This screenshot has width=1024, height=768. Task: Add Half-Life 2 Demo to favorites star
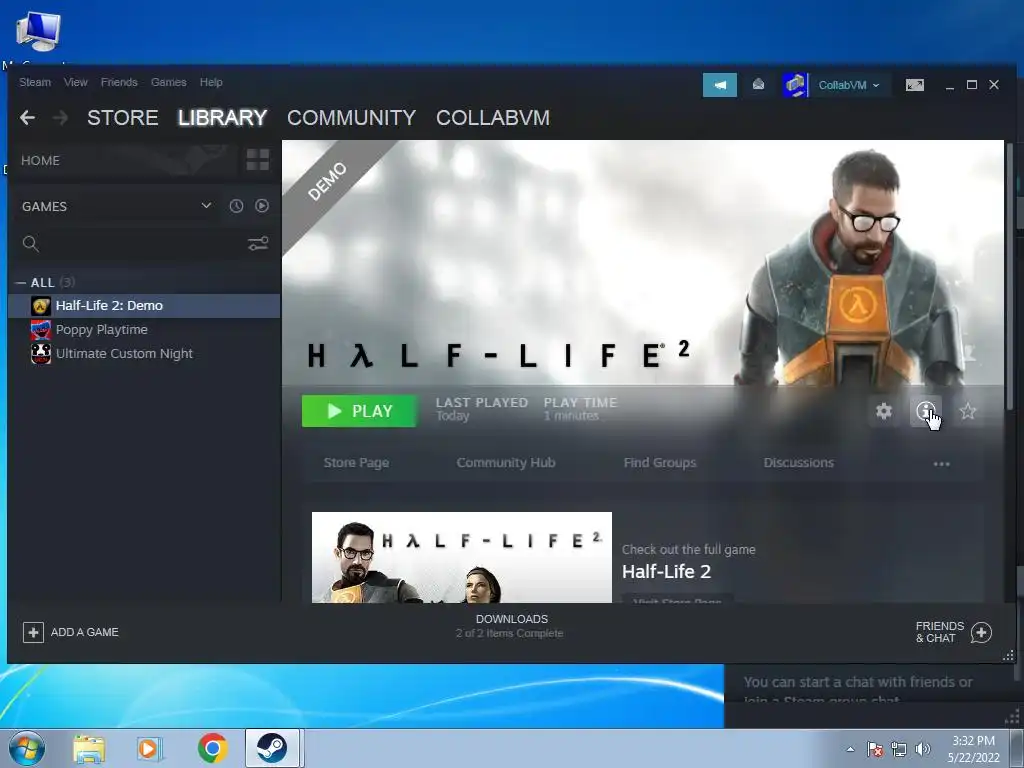pos(968,411)
